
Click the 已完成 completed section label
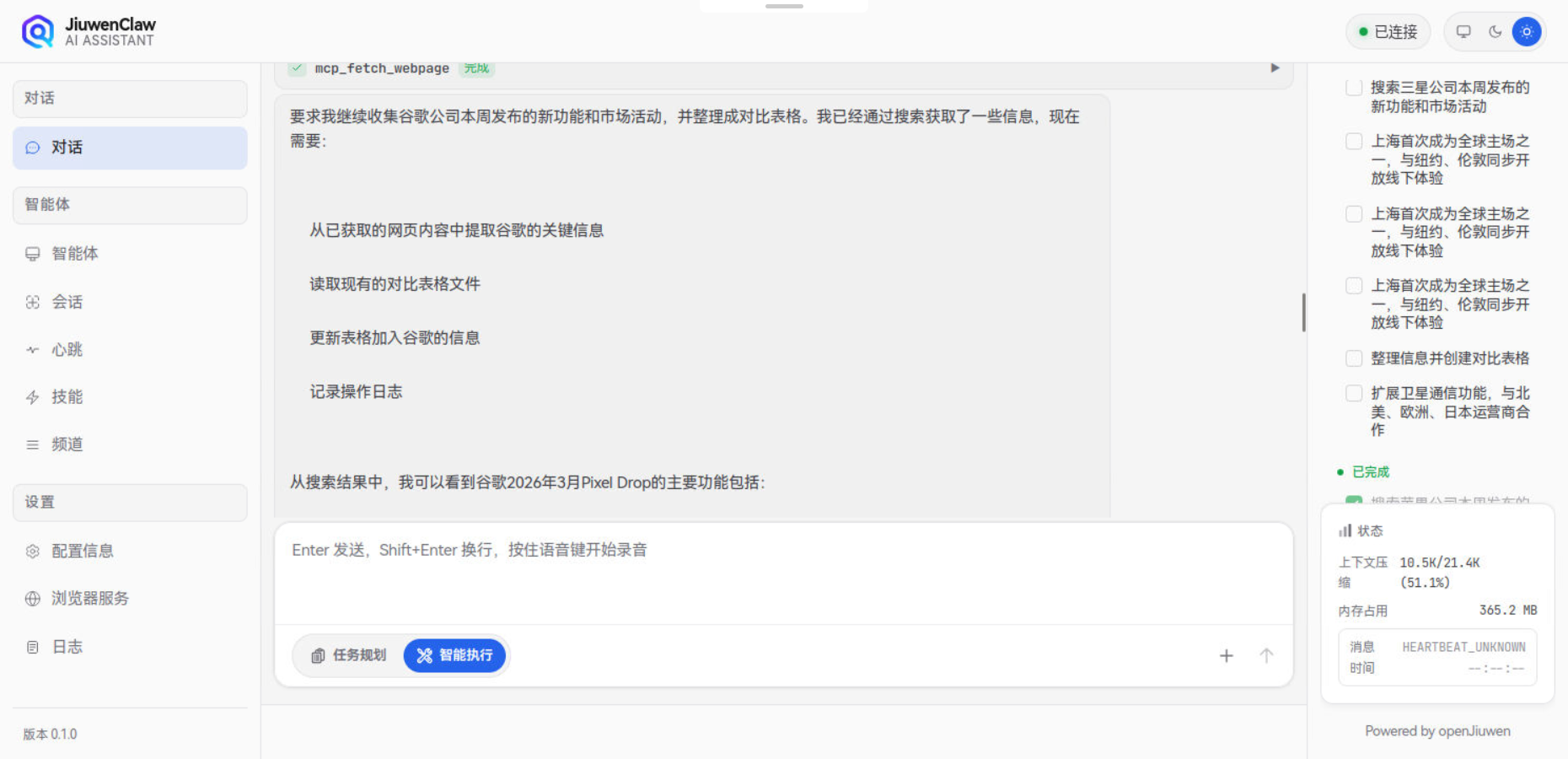[x=1371, y=472]
